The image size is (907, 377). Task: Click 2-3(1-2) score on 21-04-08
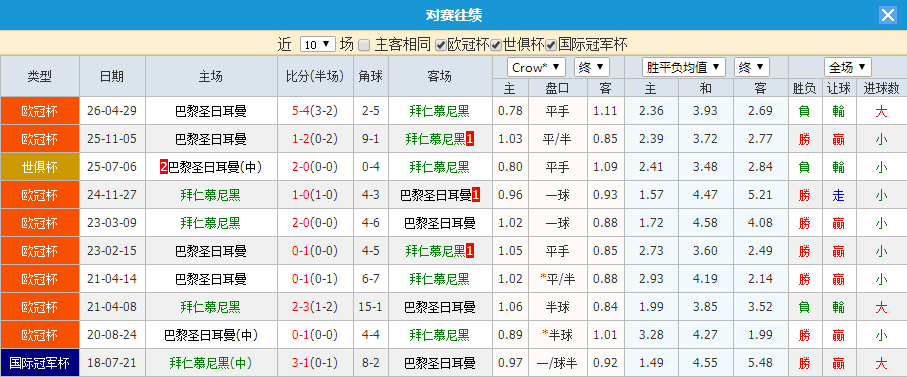315,307
